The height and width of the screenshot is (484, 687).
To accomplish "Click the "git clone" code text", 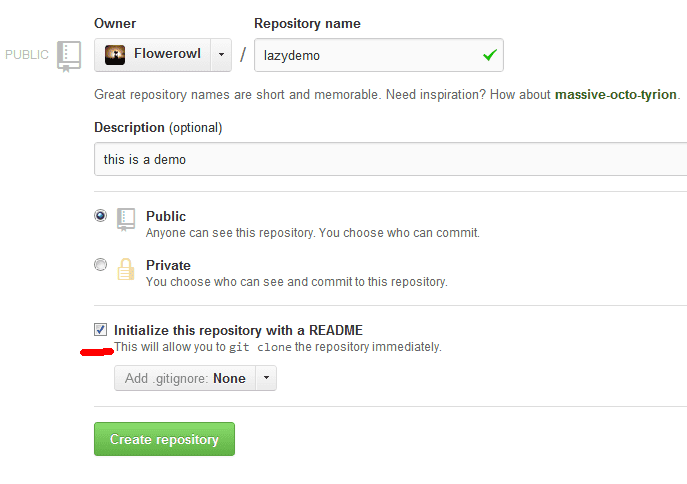I will click(260, 348).
